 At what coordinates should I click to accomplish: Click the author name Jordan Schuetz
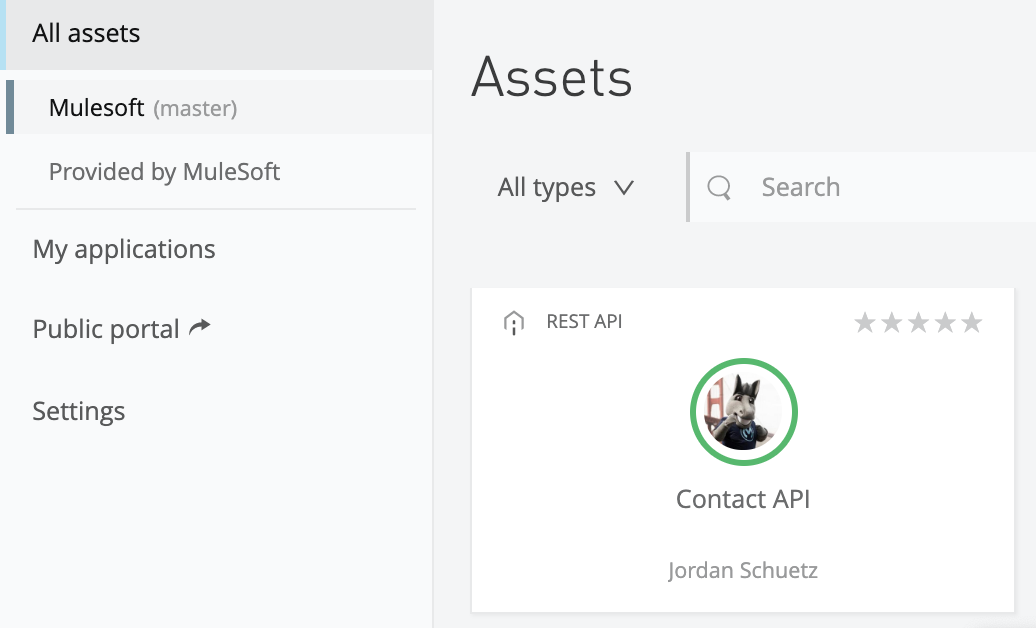(743, 570)
